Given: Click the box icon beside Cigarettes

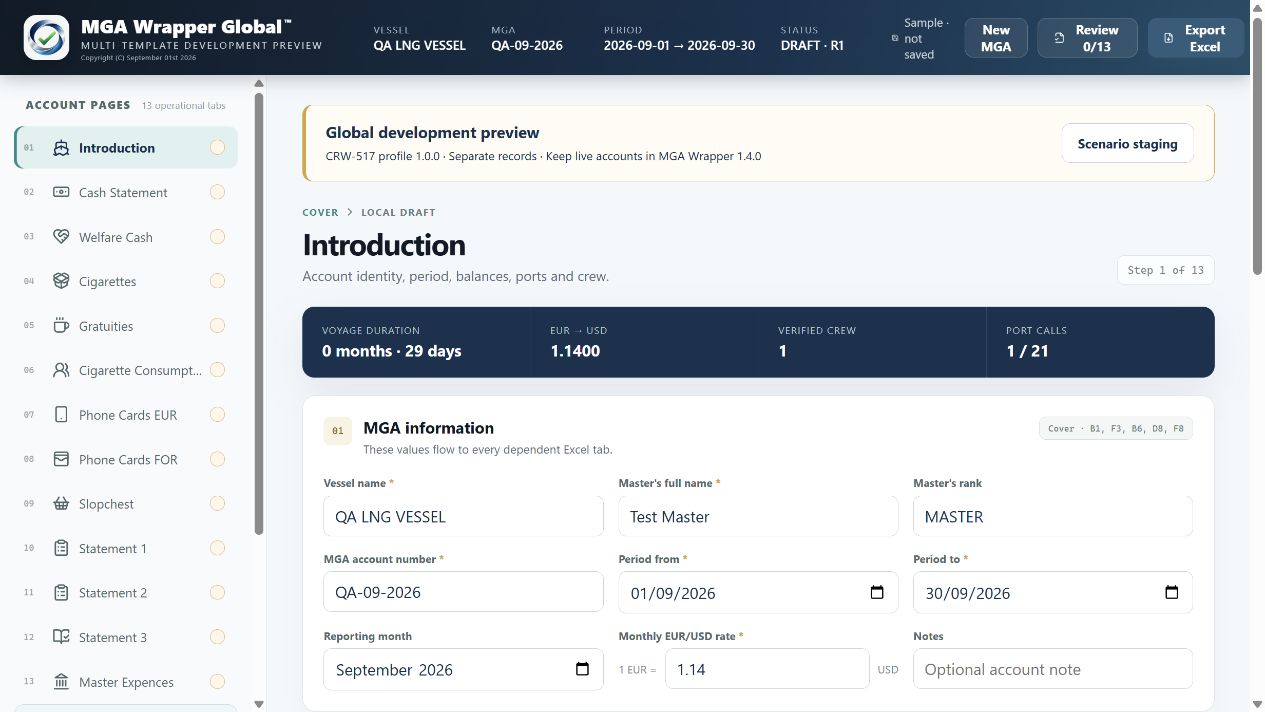Looking at the screenshot, I should coord(61,281).
